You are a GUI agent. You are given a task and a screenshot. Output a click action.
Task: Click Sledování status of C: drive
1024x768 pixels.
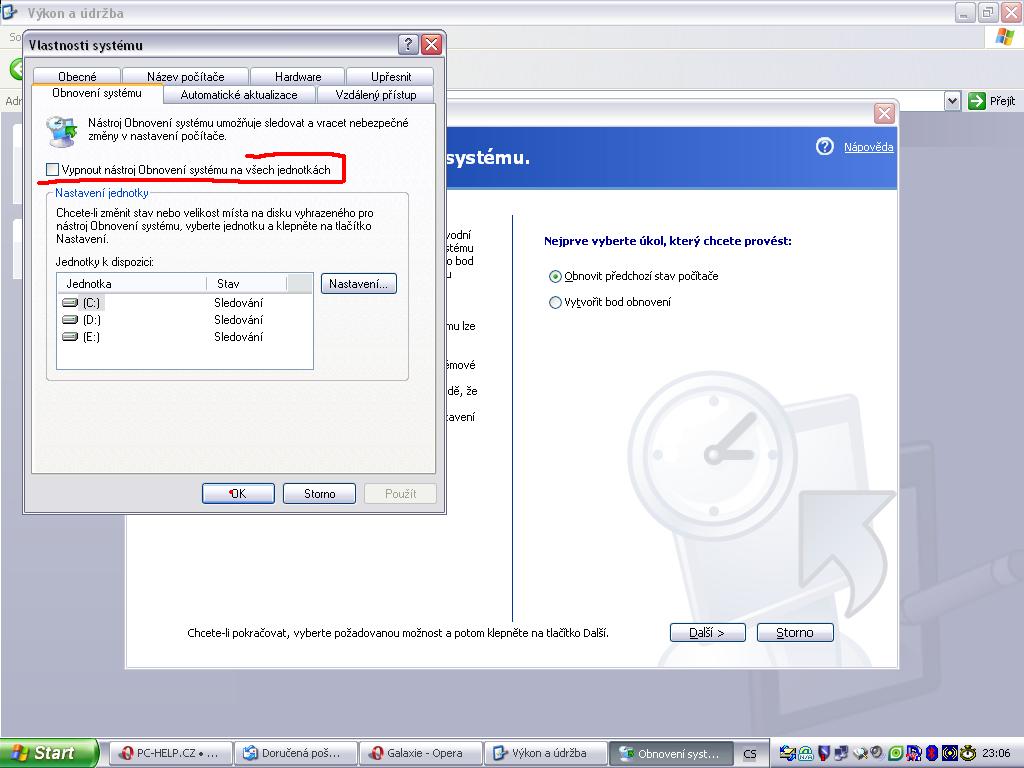[x=238, y=303]
